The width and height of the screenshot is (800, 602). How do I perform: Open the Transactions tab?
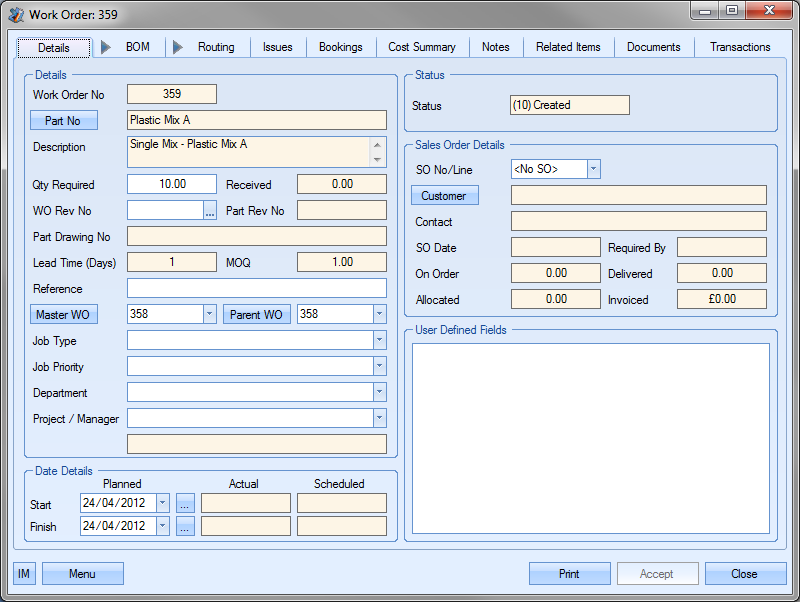pos(740,47)
